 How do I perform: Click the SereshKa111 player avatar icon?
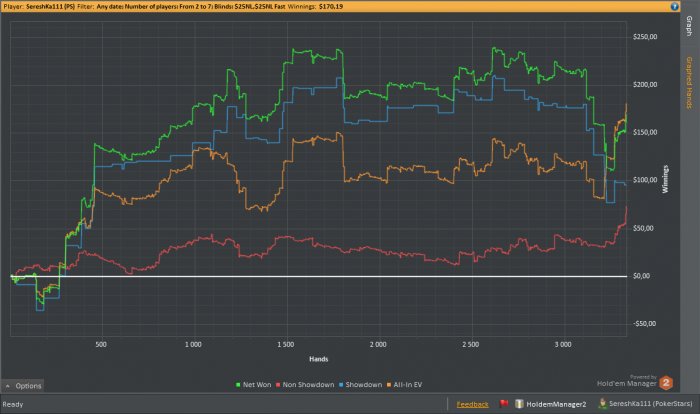(602, 403)
